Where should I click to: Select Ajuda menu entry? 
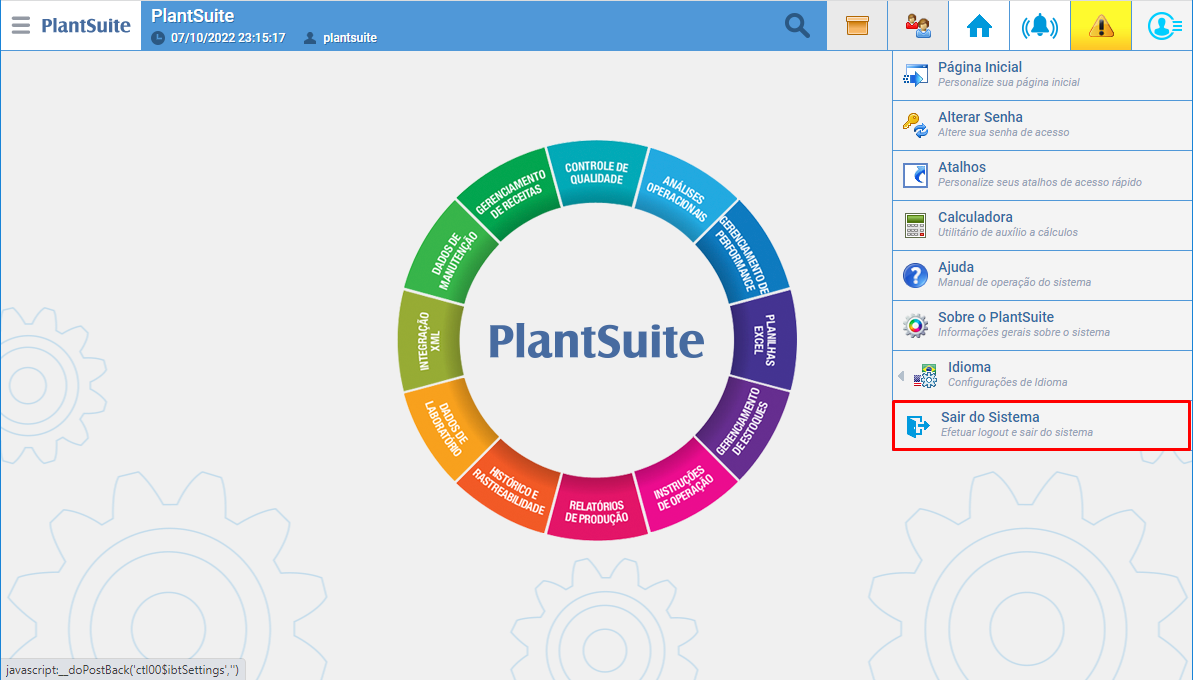[x=1042, y=275]
